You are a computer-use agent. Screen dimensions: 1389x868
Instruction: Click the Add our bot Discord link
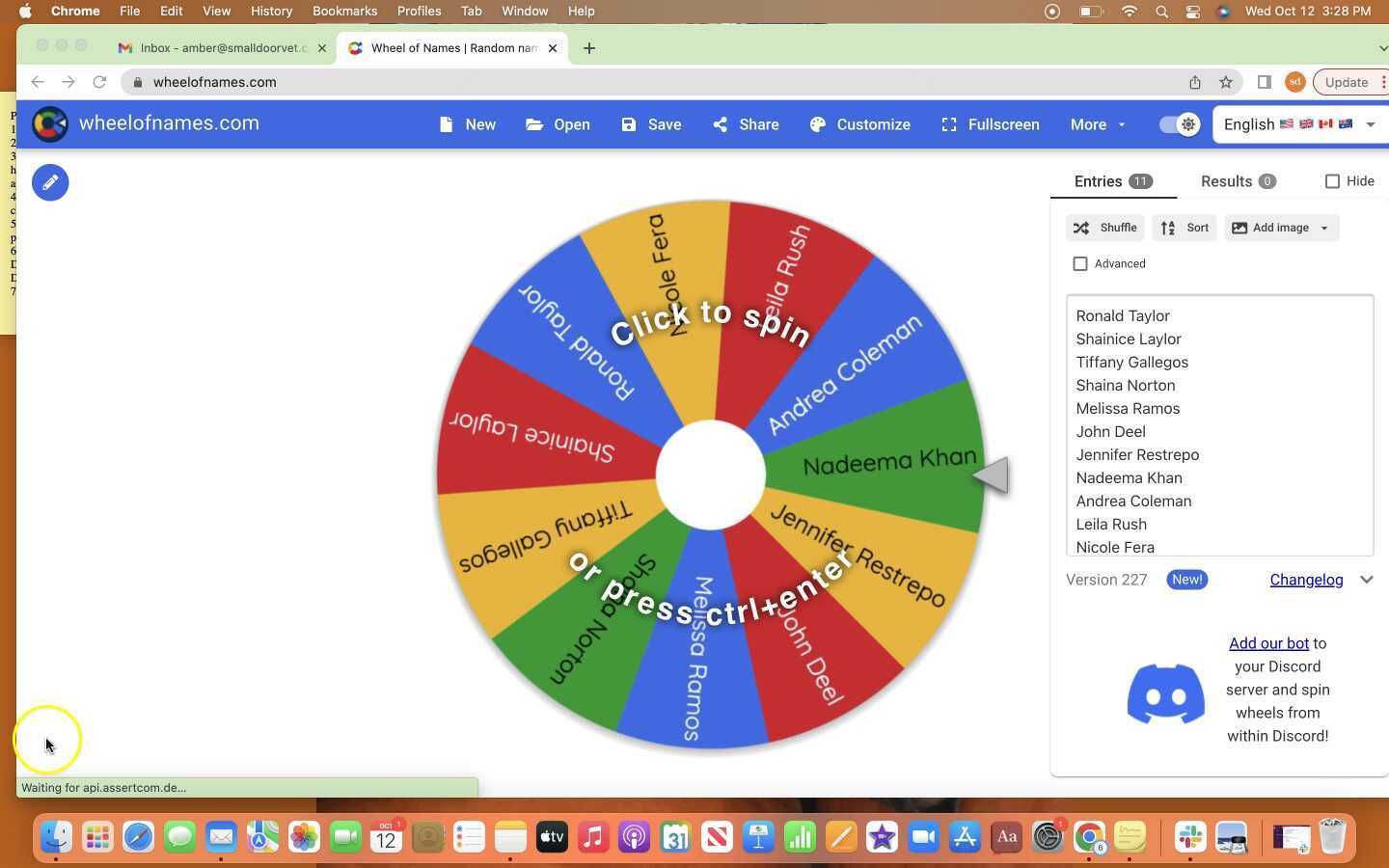pyautogui.click(x=1268, y=643)
